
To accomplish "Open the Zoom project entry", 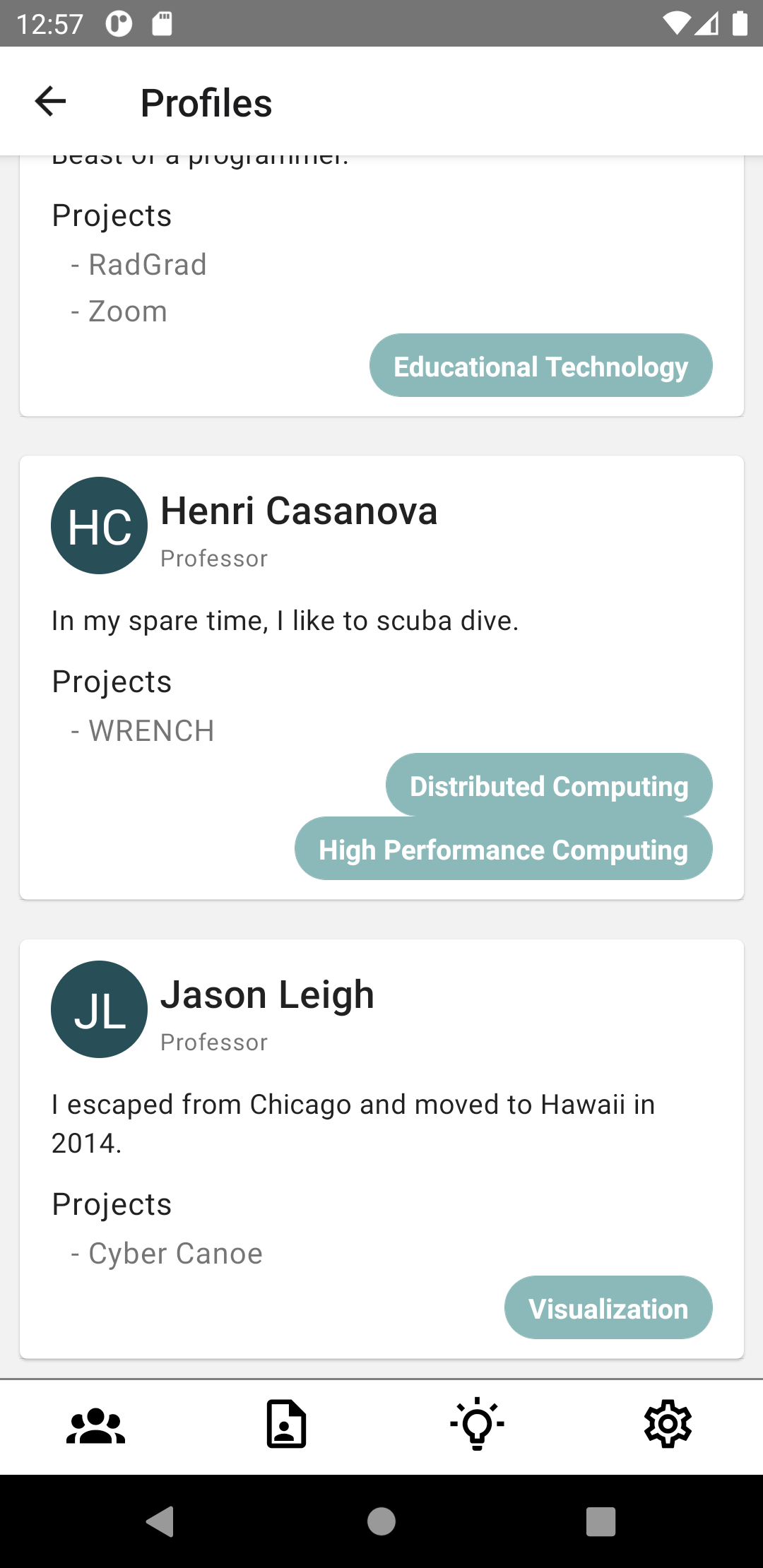I will tap(127, 311).
